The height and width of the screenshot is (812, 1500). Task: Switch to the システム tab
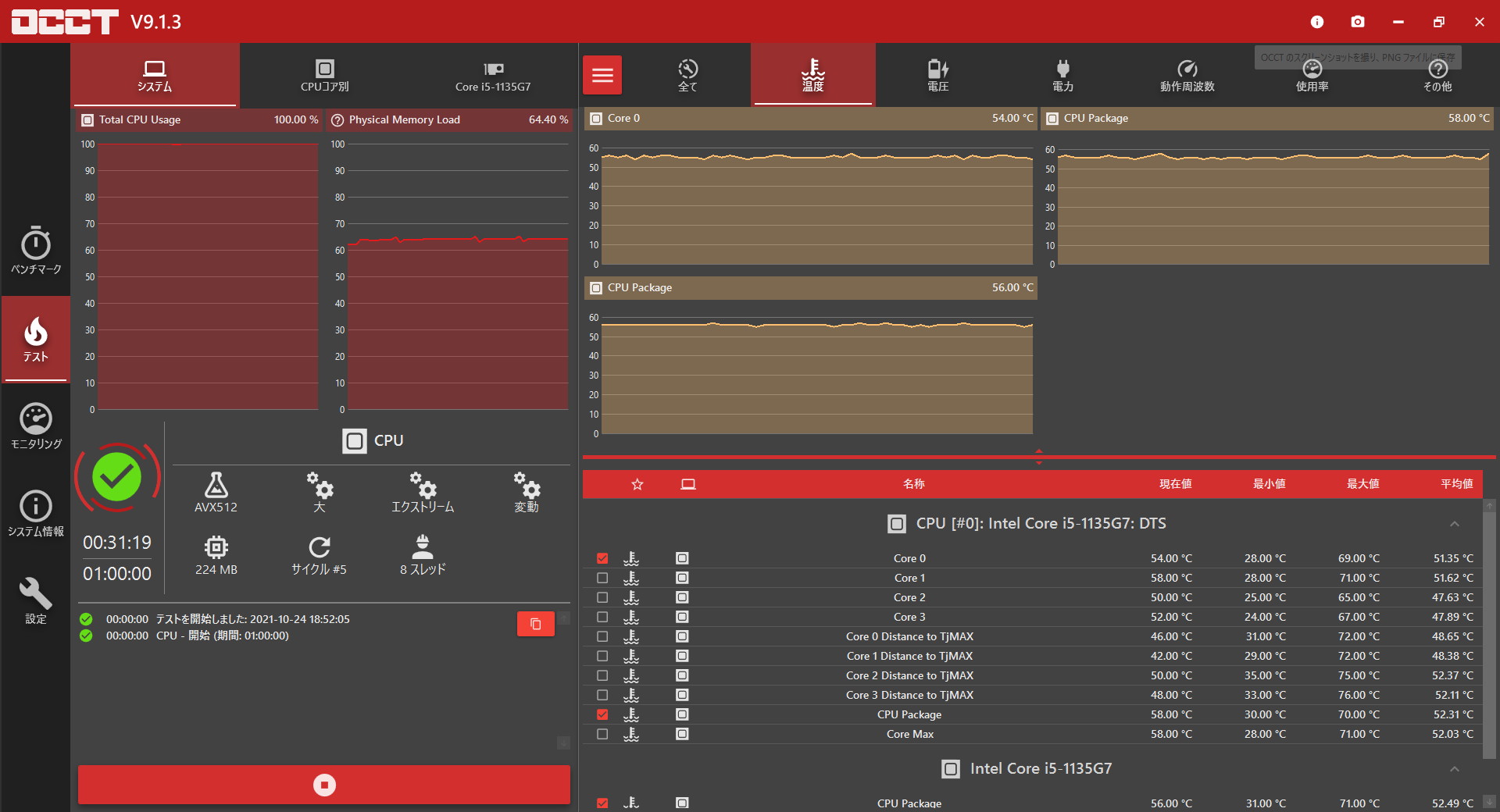[x=155, y=75]
